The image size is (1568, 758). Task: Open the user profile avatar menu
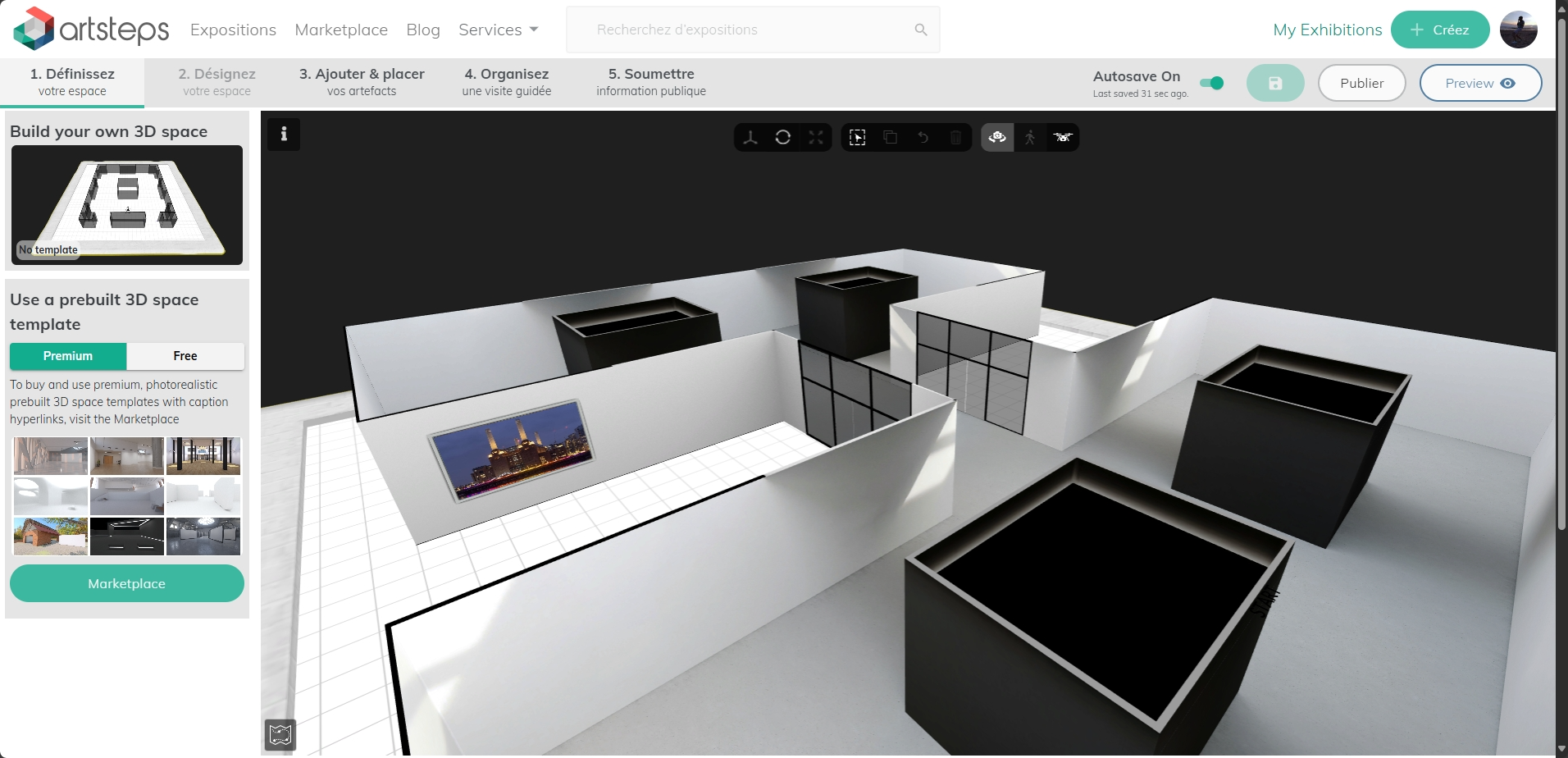(1518, 30)
